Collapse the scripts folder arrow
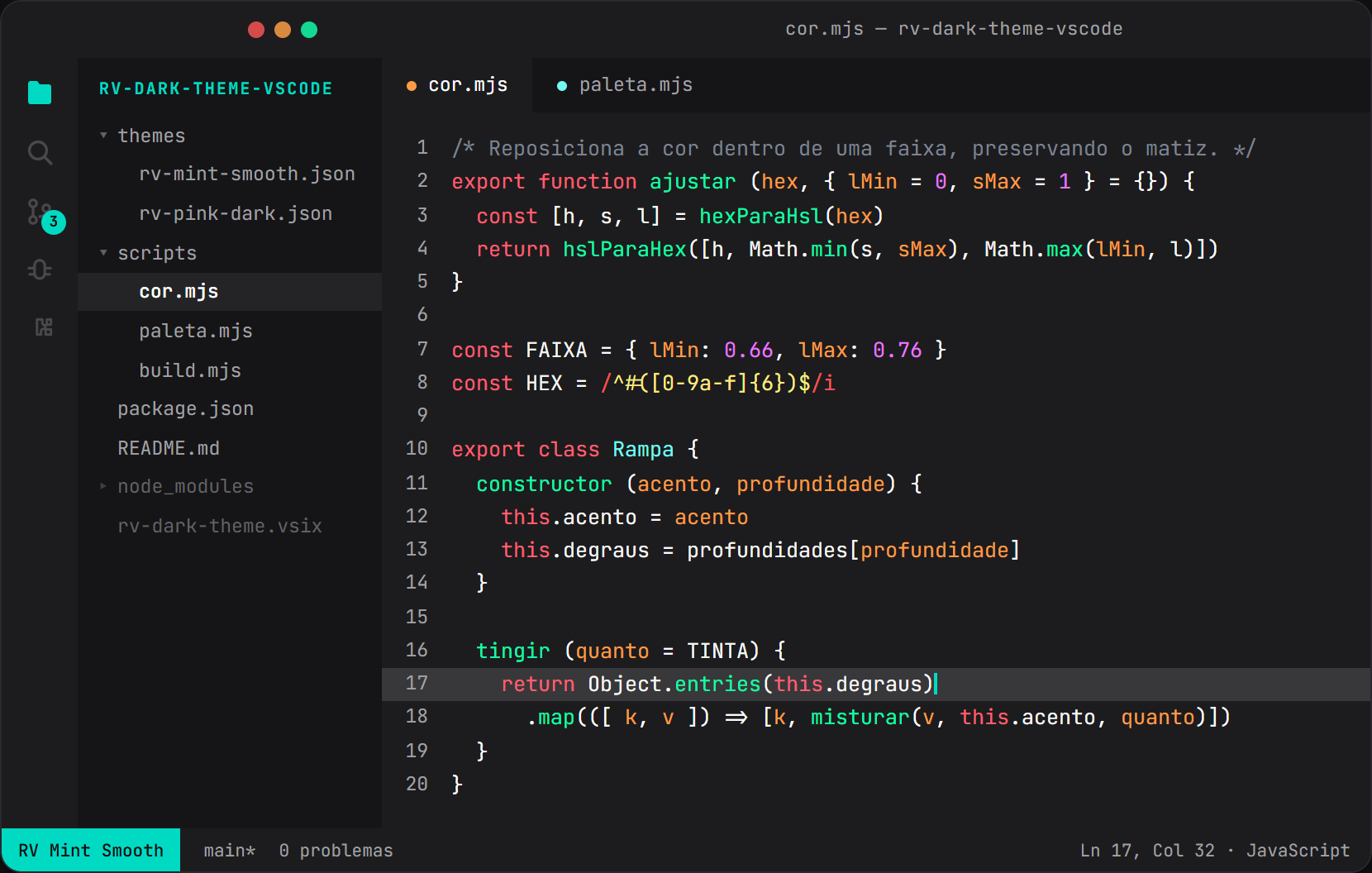The height and width of the screenshot is (873, 1372). (103, 252)
